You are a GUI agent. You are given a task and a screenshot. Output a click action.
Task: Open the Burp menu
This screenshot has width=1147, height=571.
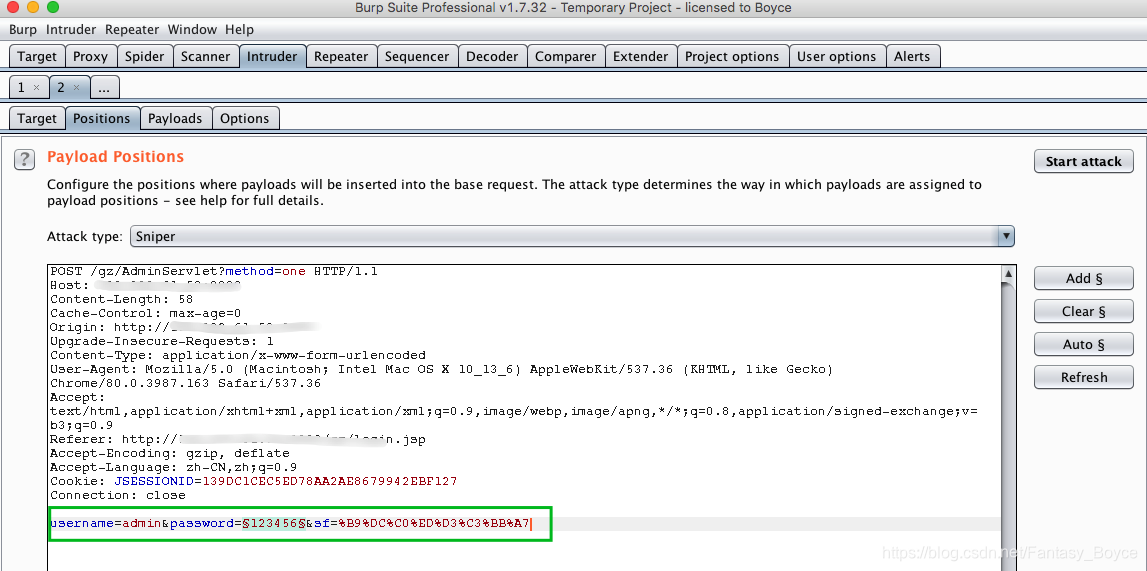click(23, 30)
